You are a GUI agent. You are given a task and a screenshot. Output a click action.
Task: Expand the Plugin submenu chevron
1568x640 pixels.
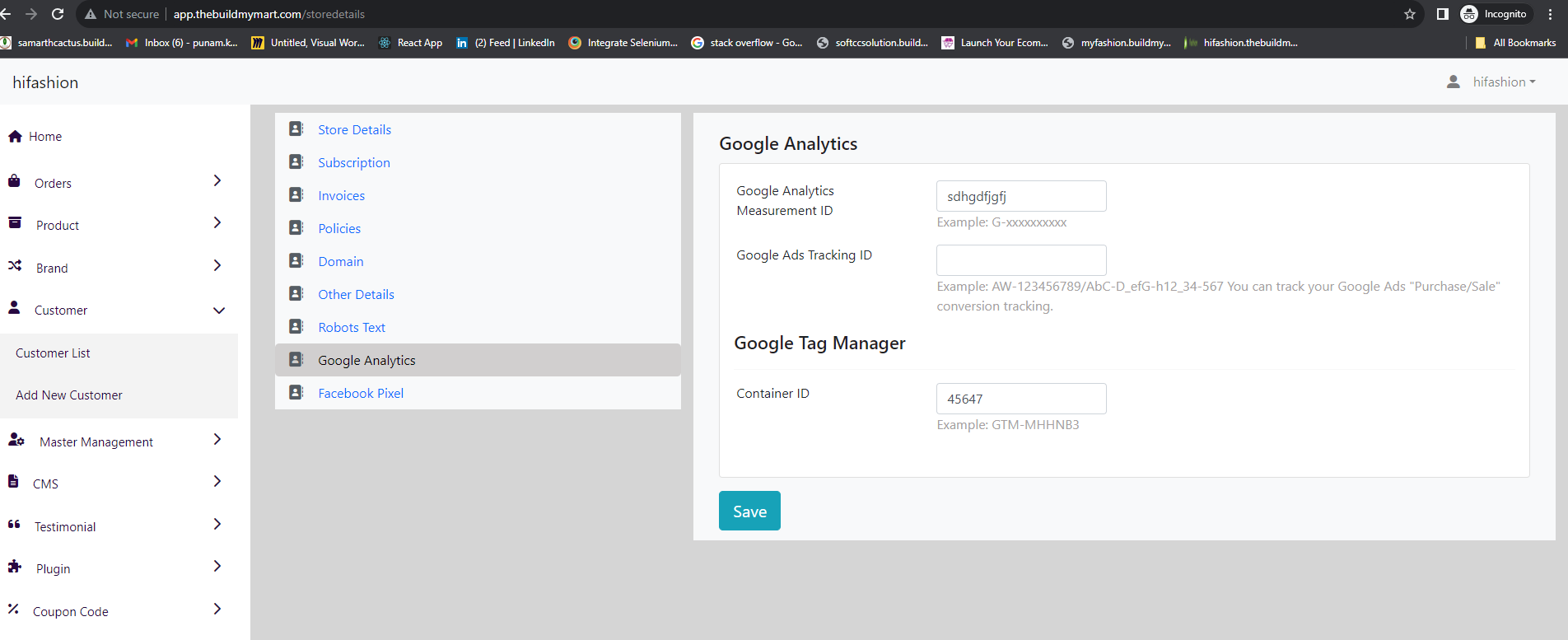click(217, 567)
